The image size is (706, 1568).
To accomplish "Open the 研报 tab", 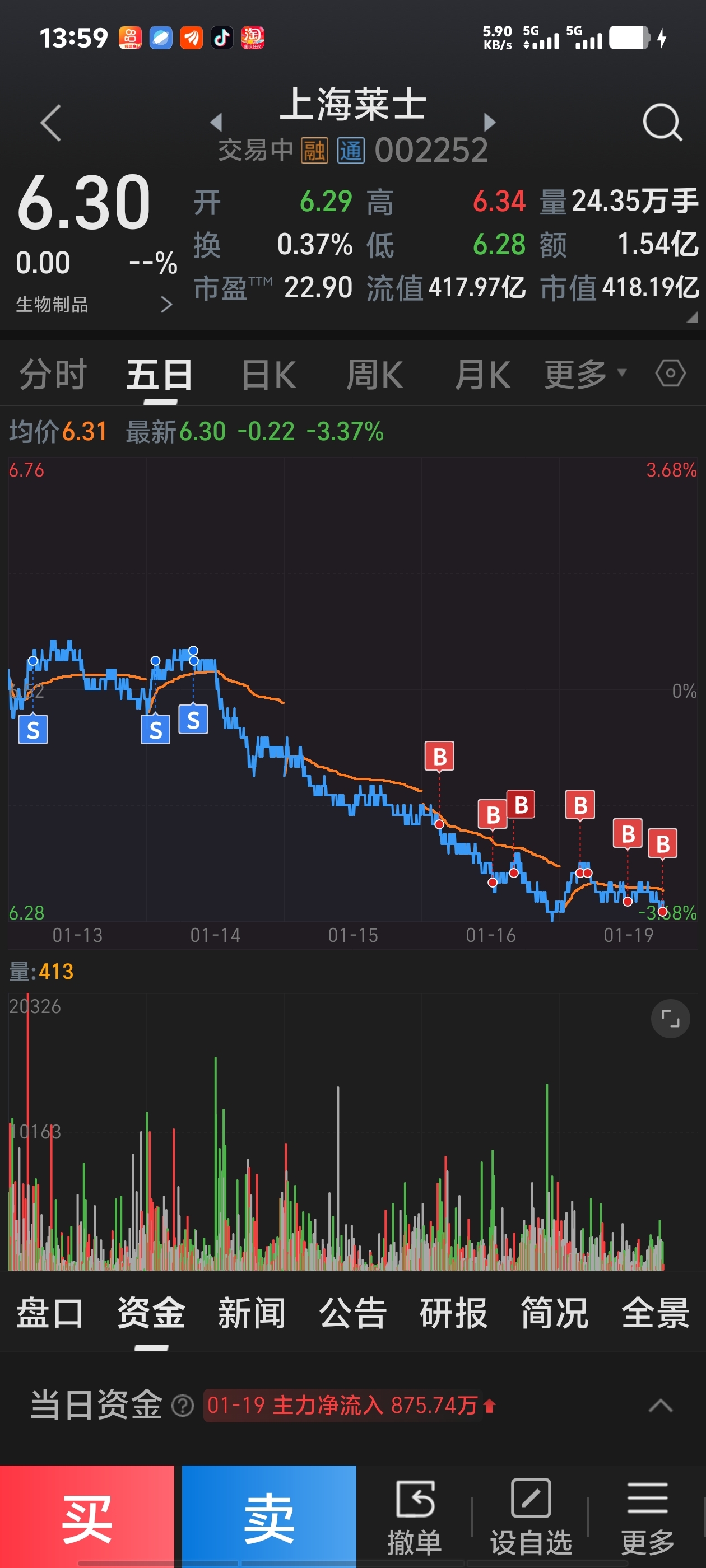I will [453, 1313].
